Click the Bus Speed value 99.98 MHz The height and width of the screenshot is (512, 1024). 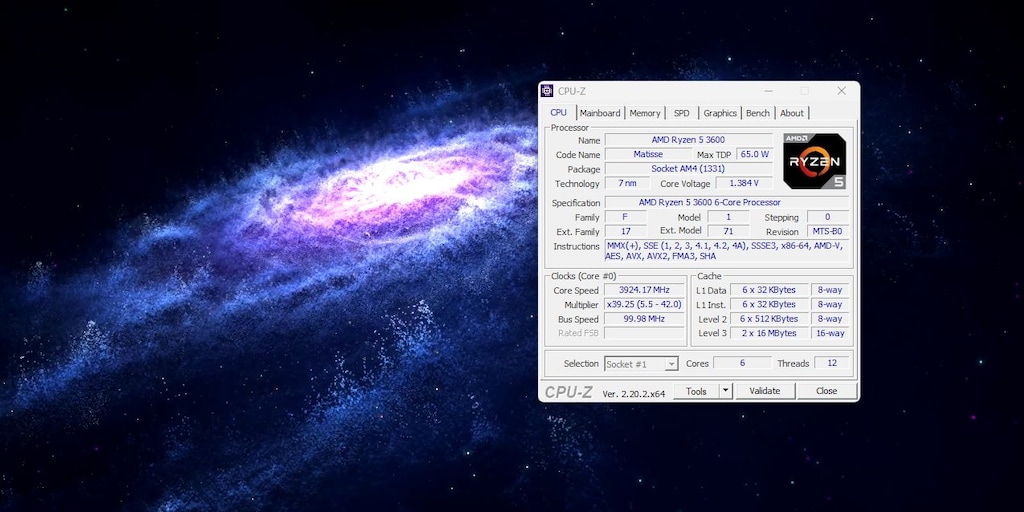[644, 319]
